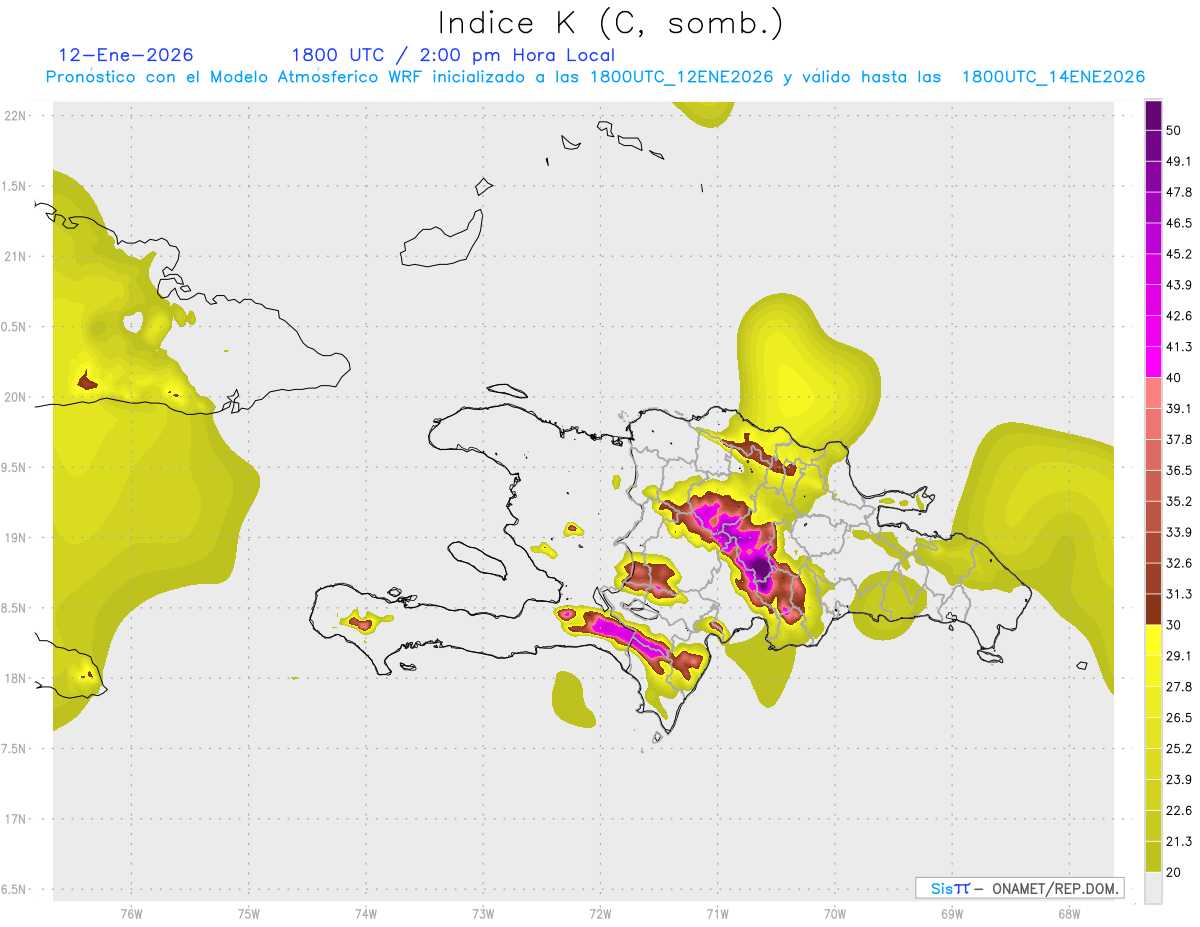Click the legend value "26.5"
The width and height of the screenshot is (1200, 927).
click(x=1179, y=718)
